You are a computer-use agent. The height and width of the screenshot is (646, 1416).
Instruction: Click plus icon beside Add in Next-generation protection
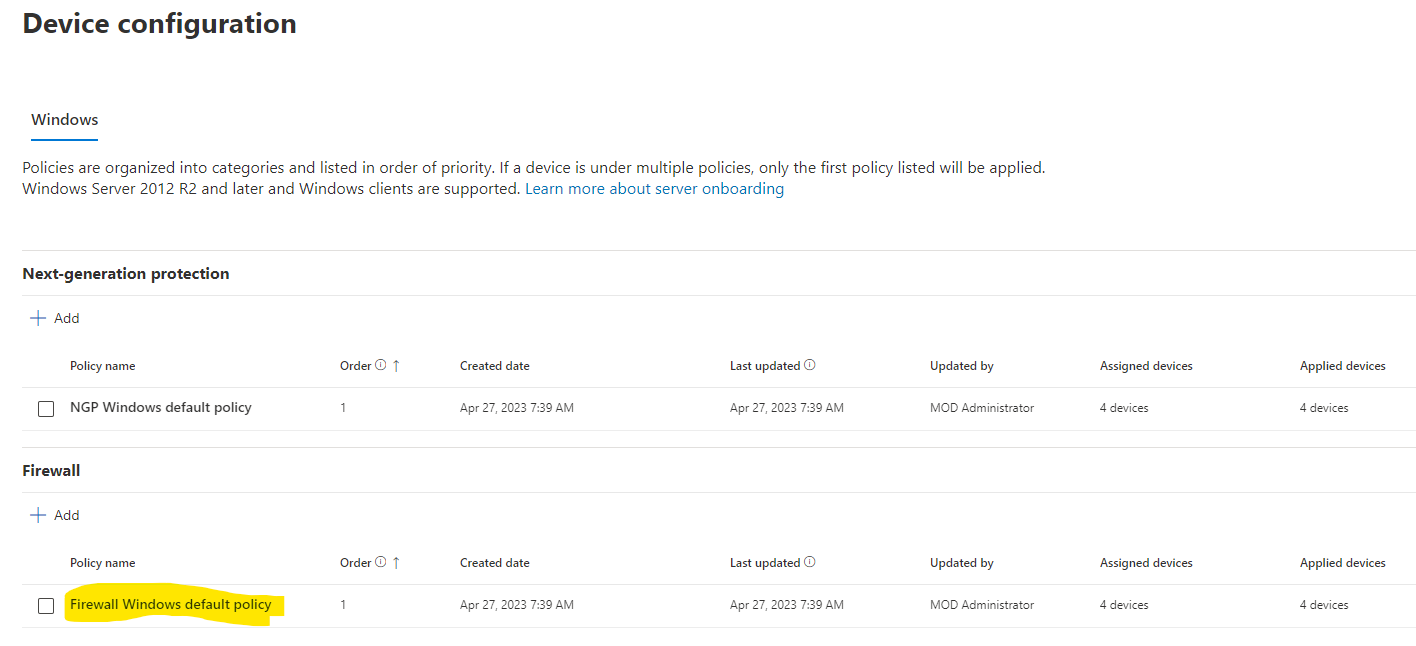pyautogui.click(x=38, y=318)
